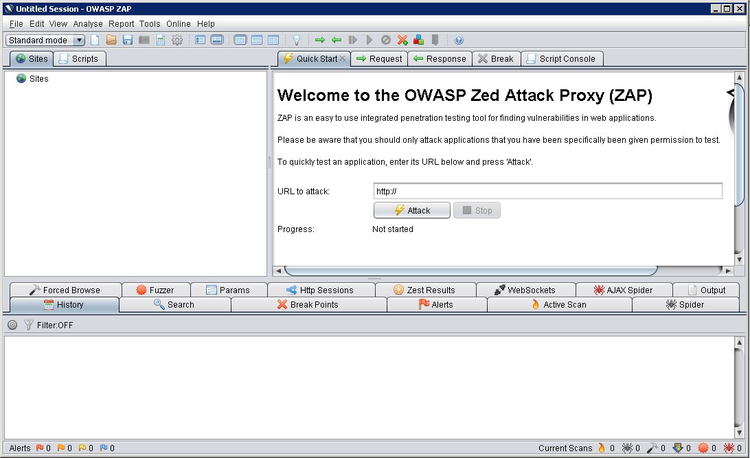The width and height of the screenshot is (750, 458).
Task: Click the Continue play toolbar icon
Action: (369, 40)
